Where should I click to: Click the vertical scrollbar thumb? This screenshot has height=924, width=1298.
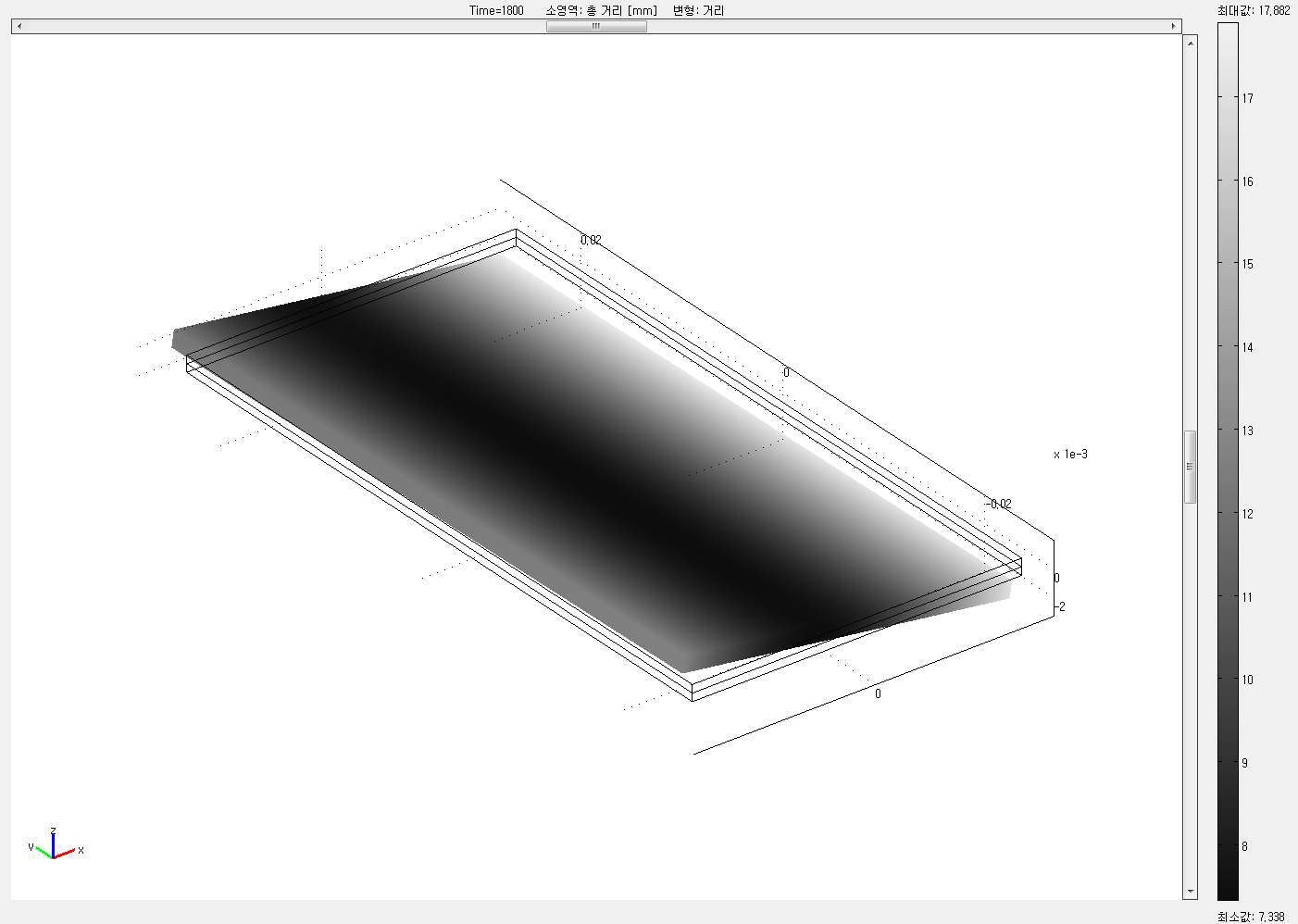pyautogui.click(x=1190, y=467)
